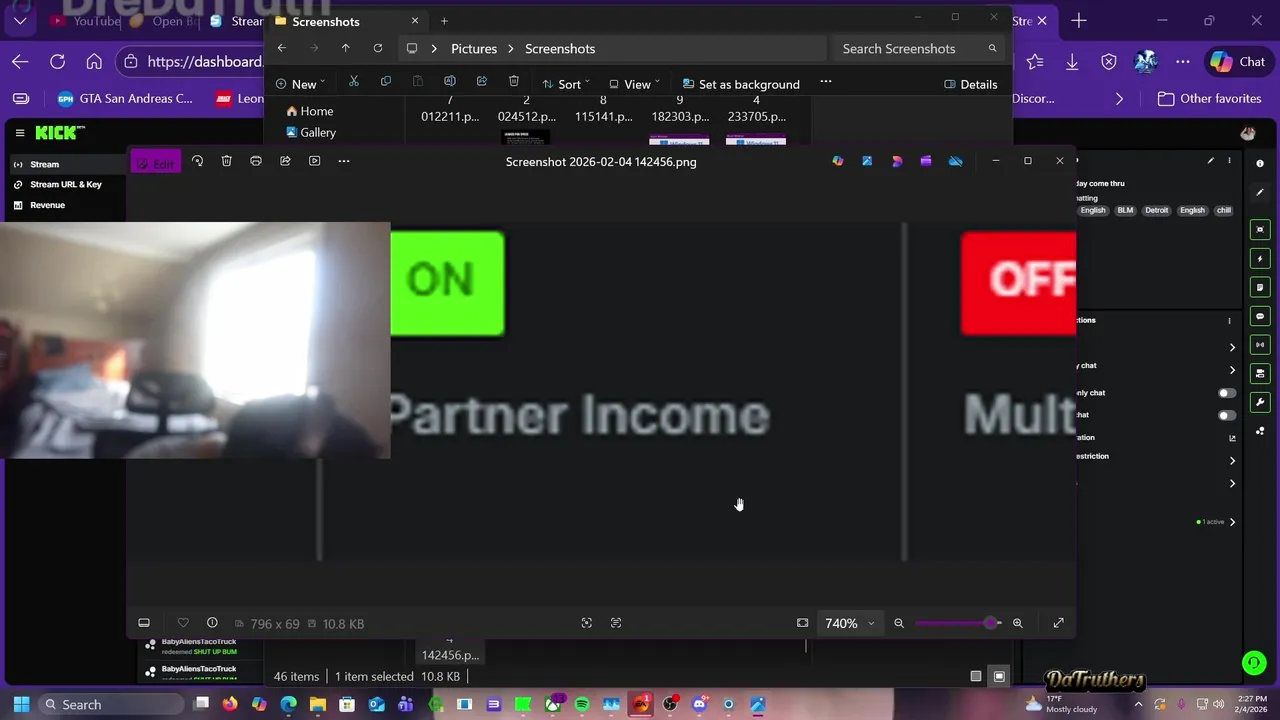Screen dimensions: 1280x720
Task: Enter Photos fullscreen with the expand arrows
Action: 1059,623
